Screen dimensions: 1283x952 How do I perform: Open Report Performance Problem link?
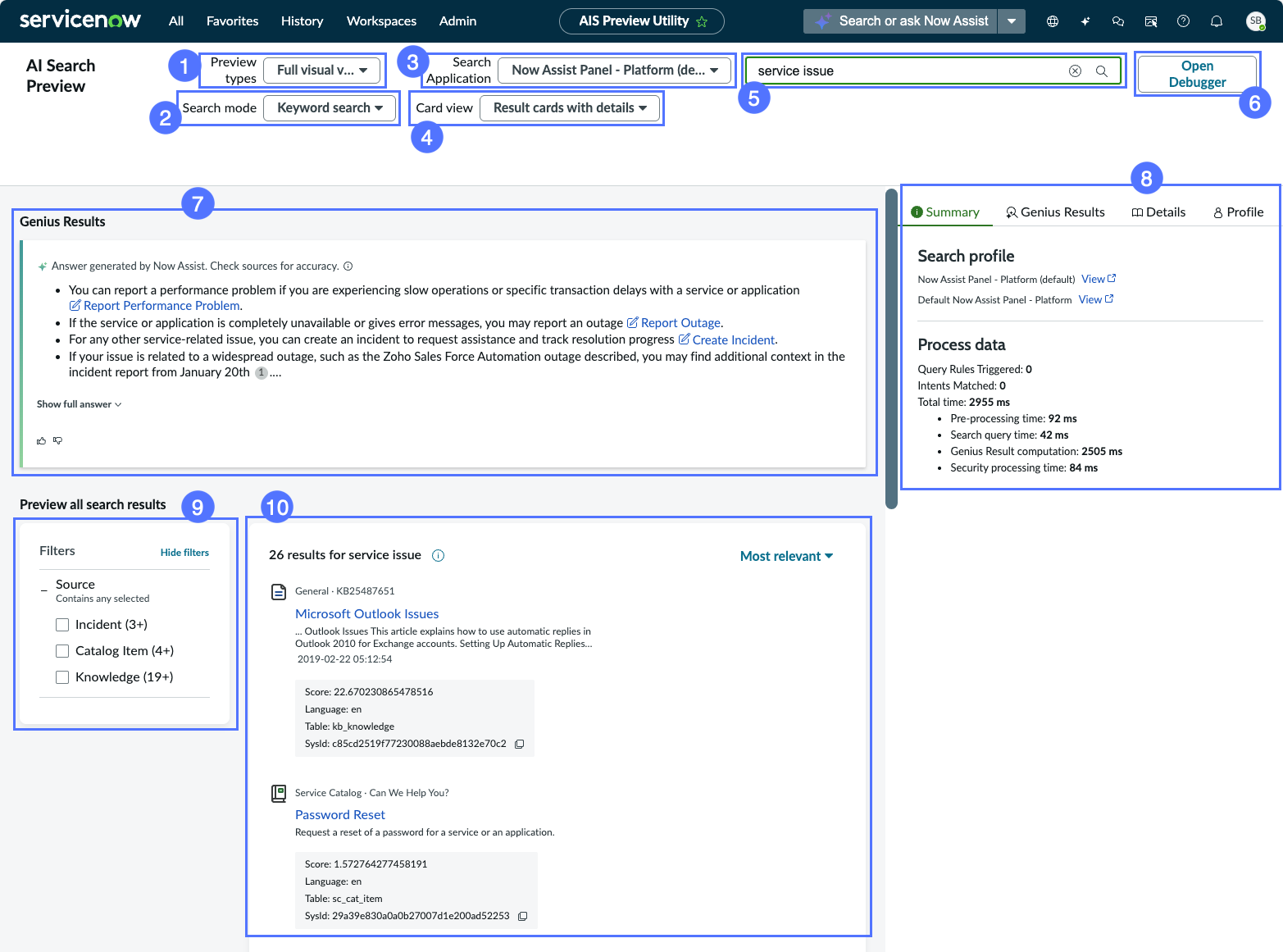point(155,306)
